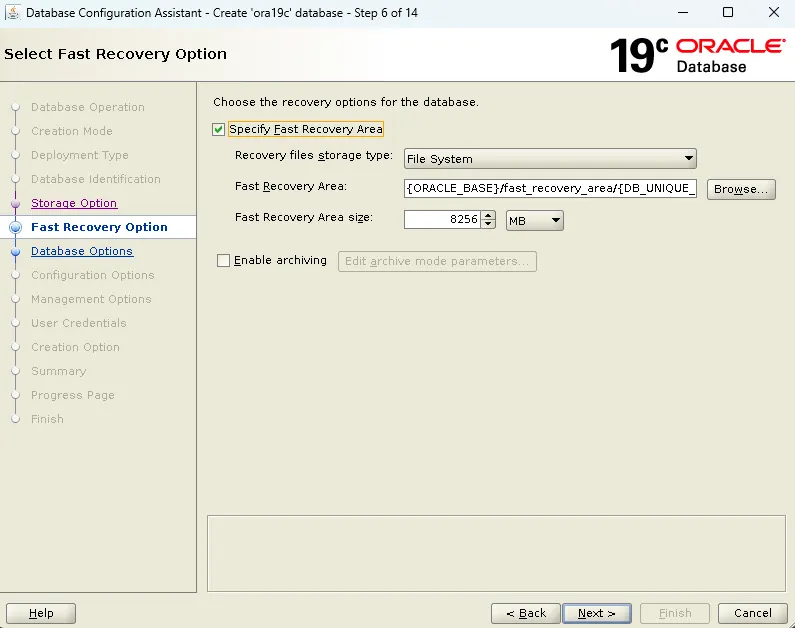Decrease Fast Recovery Area size with down arrow
The height and width of the screenshot is (628, 795).
click(x=488, y=224)
